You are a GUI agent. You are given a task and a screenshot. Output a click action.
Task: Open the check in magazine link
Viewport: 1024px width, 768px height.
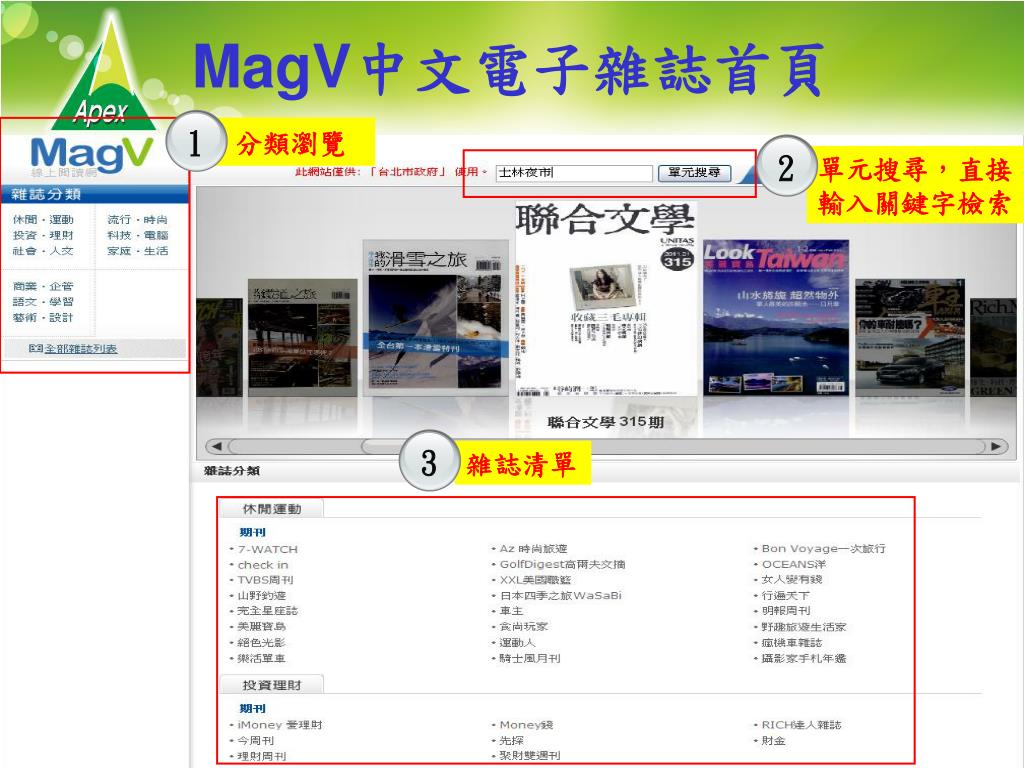[263, 565]
